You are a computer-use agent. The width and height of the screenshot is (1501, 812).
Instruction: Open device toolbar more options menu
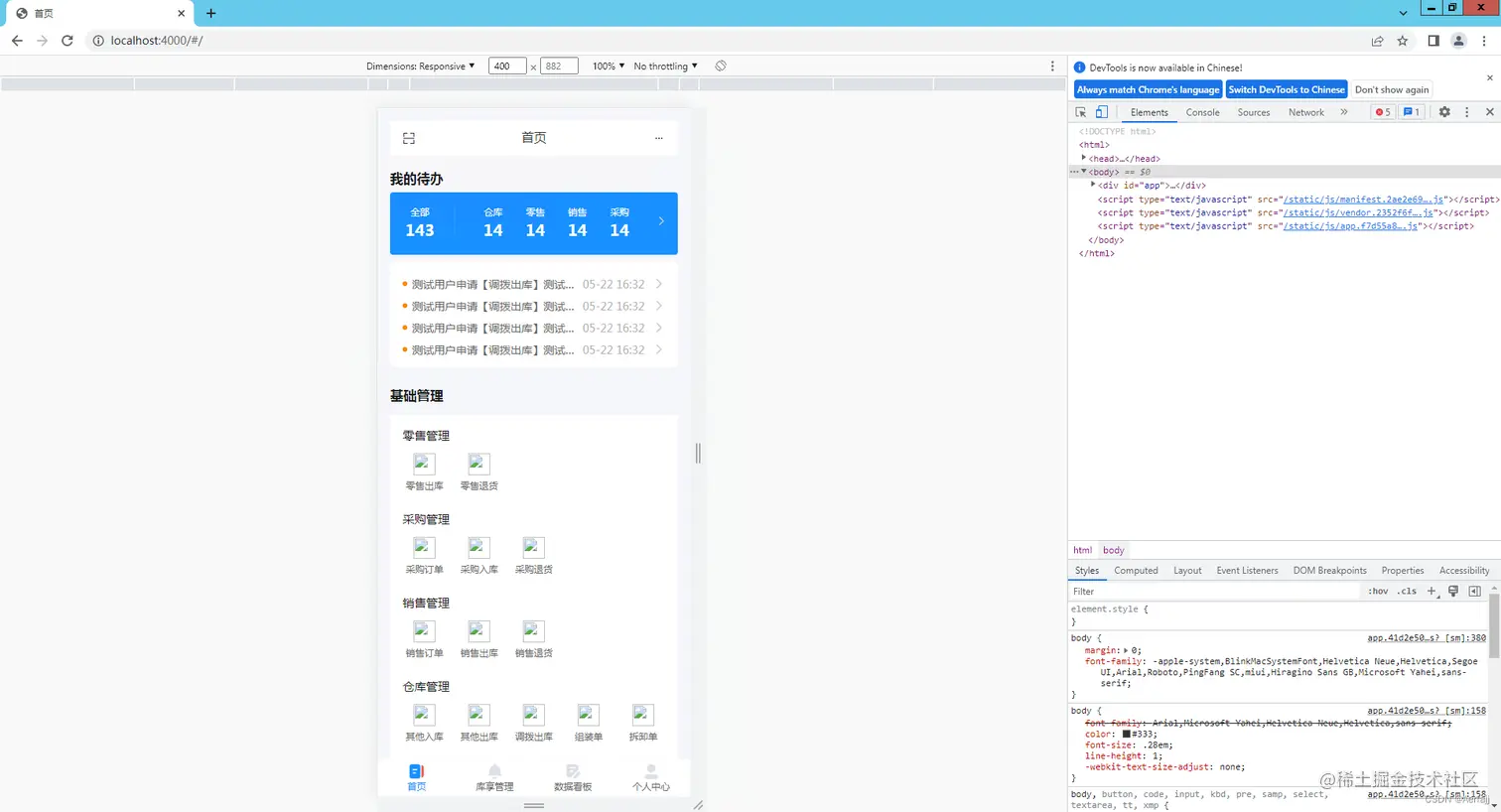coord(1052,66)
